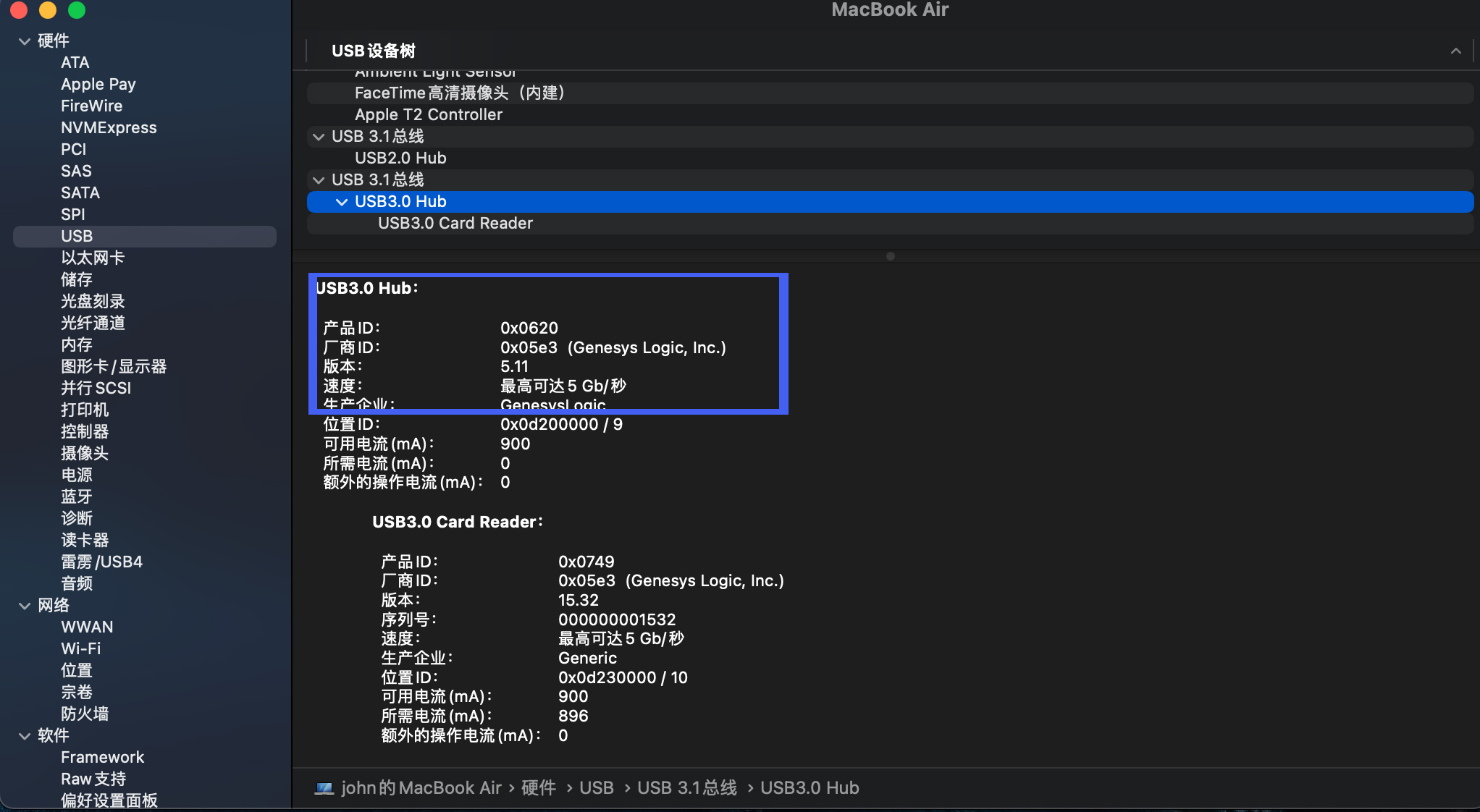Collapse the 软件 software section
This screenshot has width=1480, height=812.
click(x=25, y=736)
